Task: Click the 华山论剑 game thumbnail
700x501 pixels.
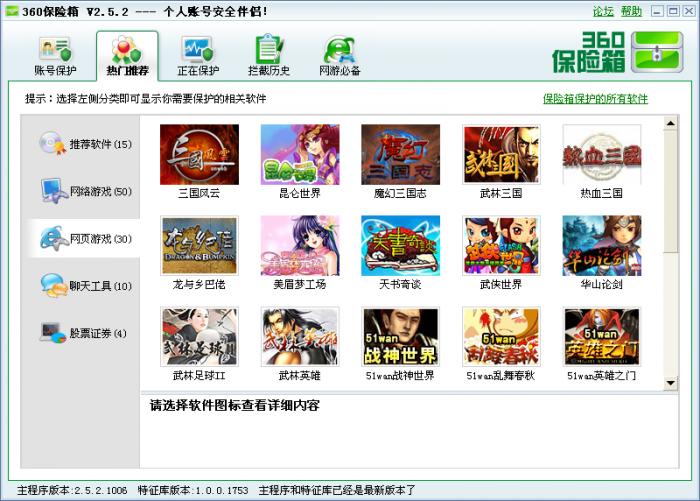Action: (601, 246)
